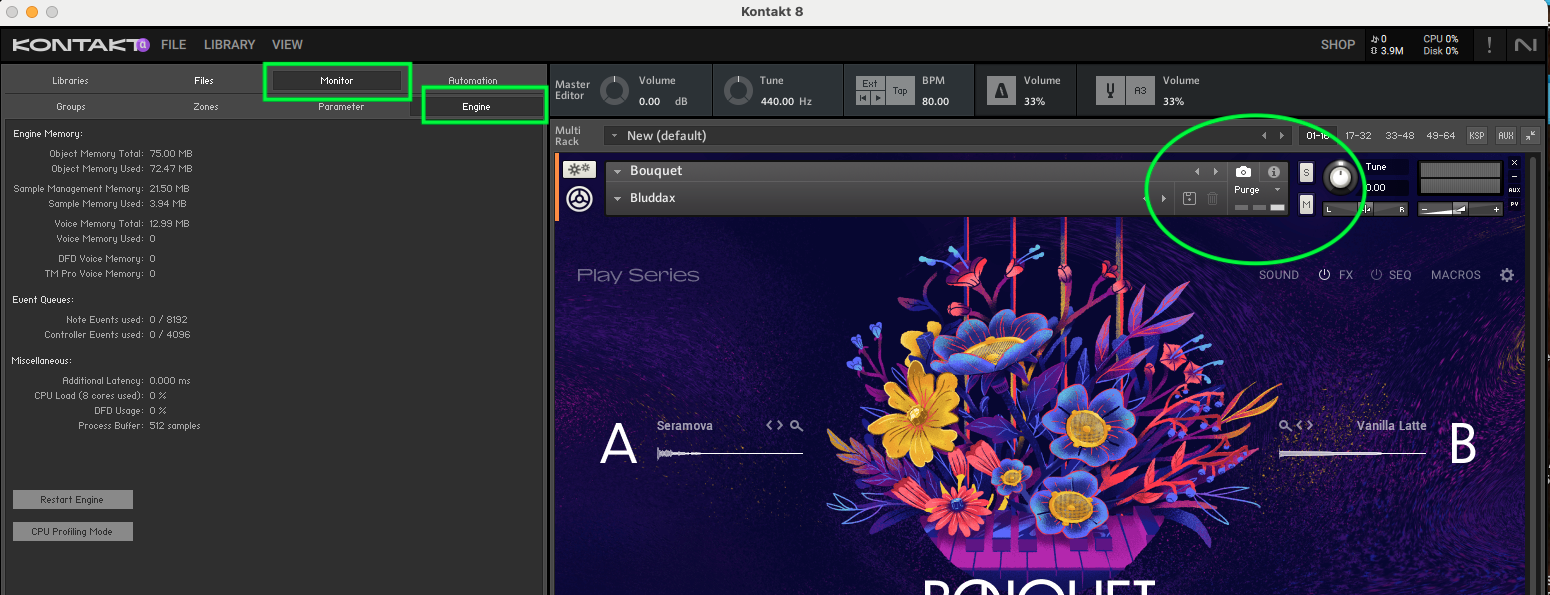Go to next multi rack preset
This screenshot has height=595, width=1550.
click(1282, 135)
